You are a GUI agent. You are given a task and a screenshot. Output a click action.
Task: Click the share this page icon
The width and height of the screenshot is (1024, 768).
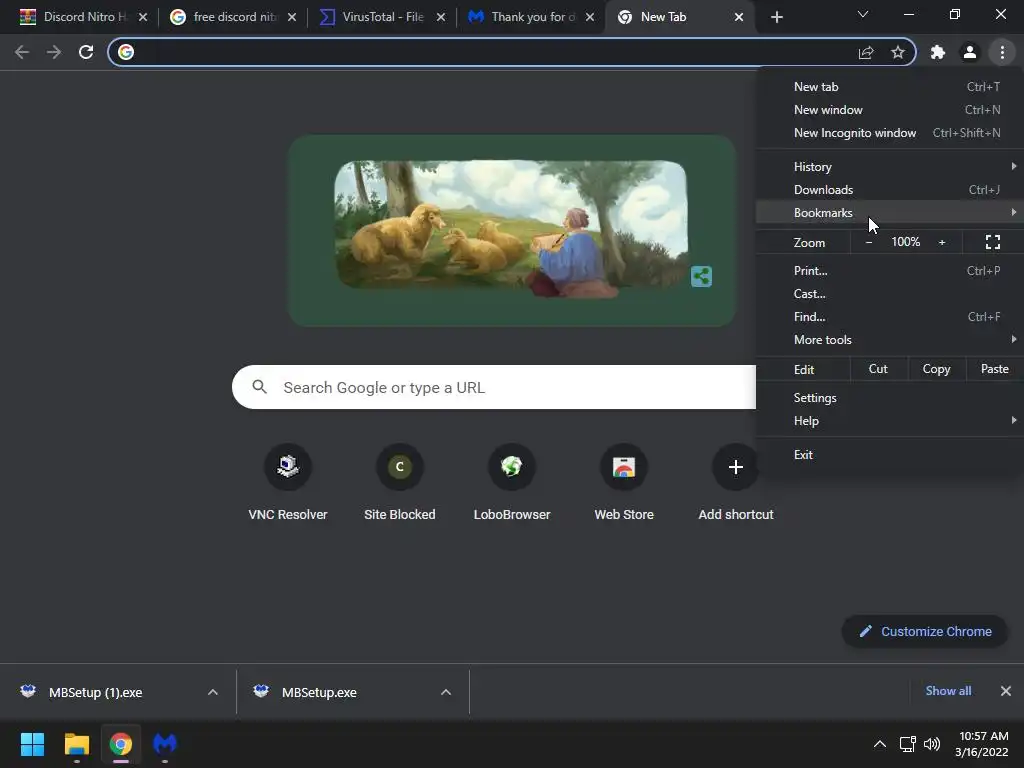click(866, 52)
